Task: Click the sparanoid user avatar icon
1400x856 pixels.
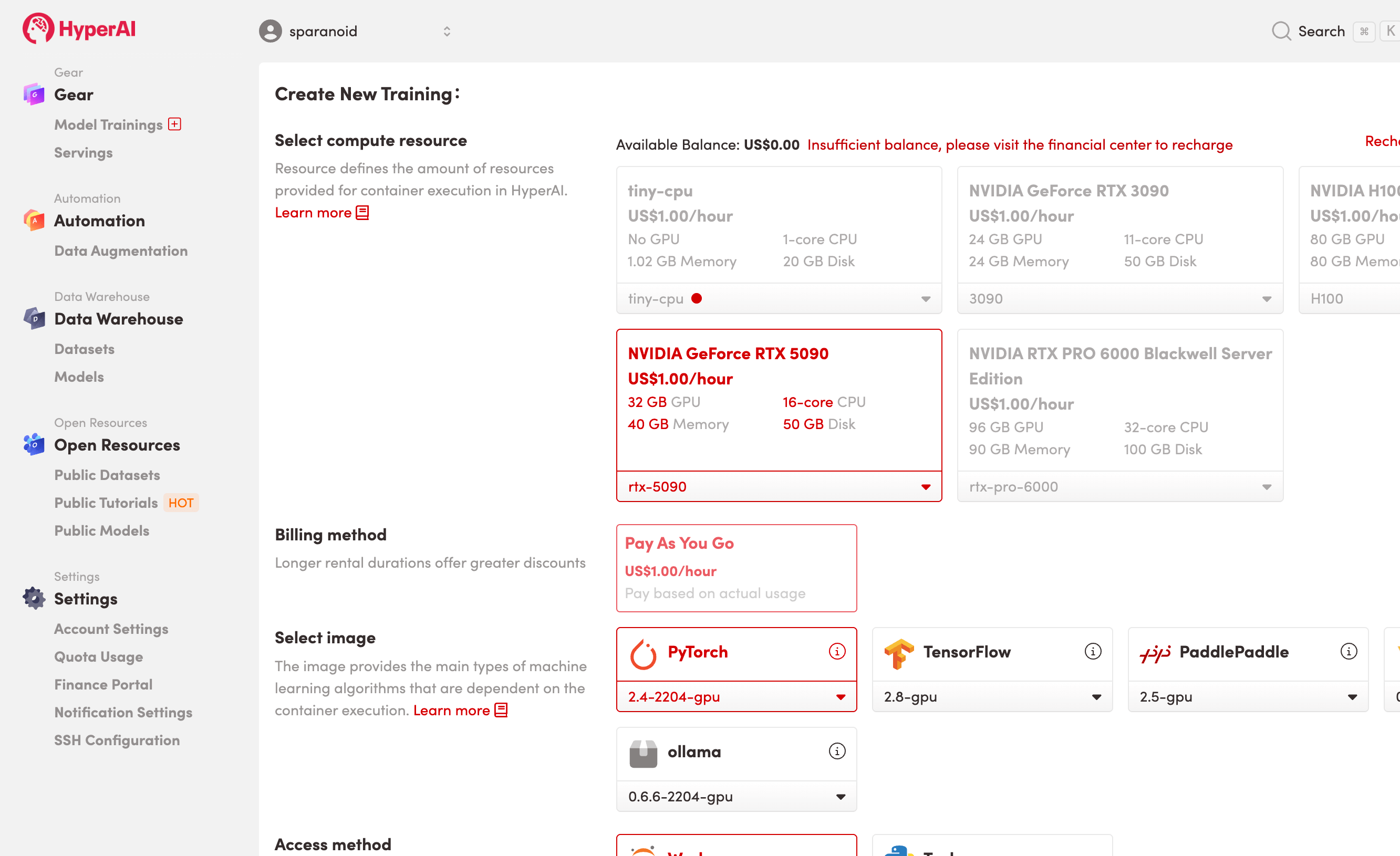Action: pyautogui.click(x=270, y=31)
